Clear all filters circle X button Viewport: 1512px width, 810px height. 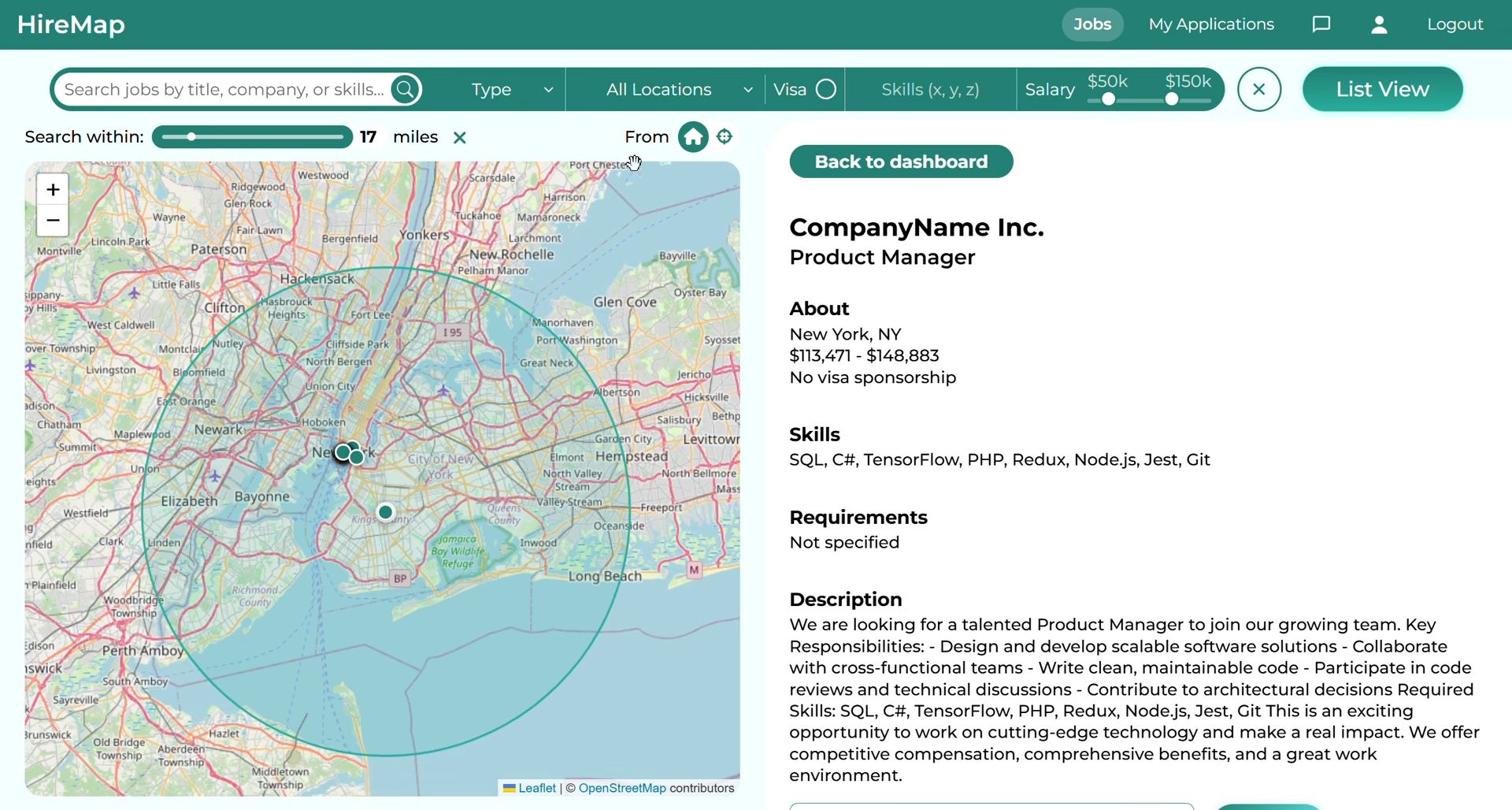coord(1258,89)
